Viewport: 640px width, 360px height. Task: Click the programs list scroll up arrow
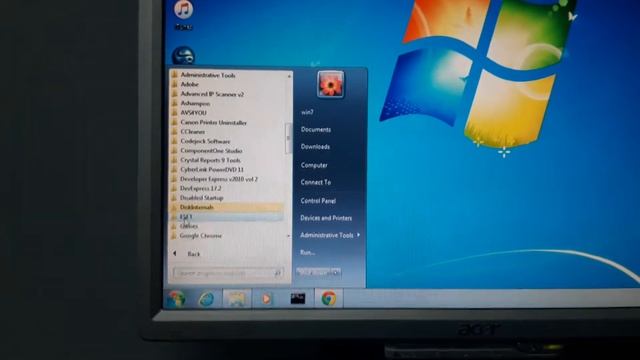tap(289, 76)
